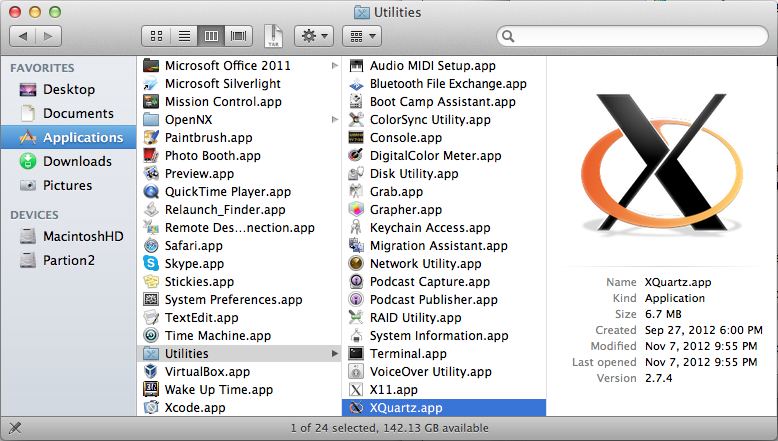This screenshot has width=778, height=441.
Task: Select the Terminal.app icon
Action: click(x=356, y=353)
